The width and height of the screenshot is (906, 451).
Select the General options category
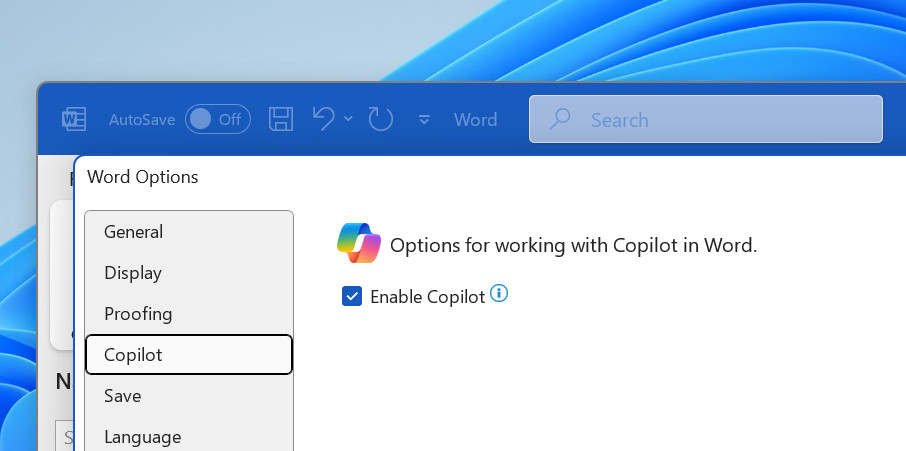[x=133, y=232]
